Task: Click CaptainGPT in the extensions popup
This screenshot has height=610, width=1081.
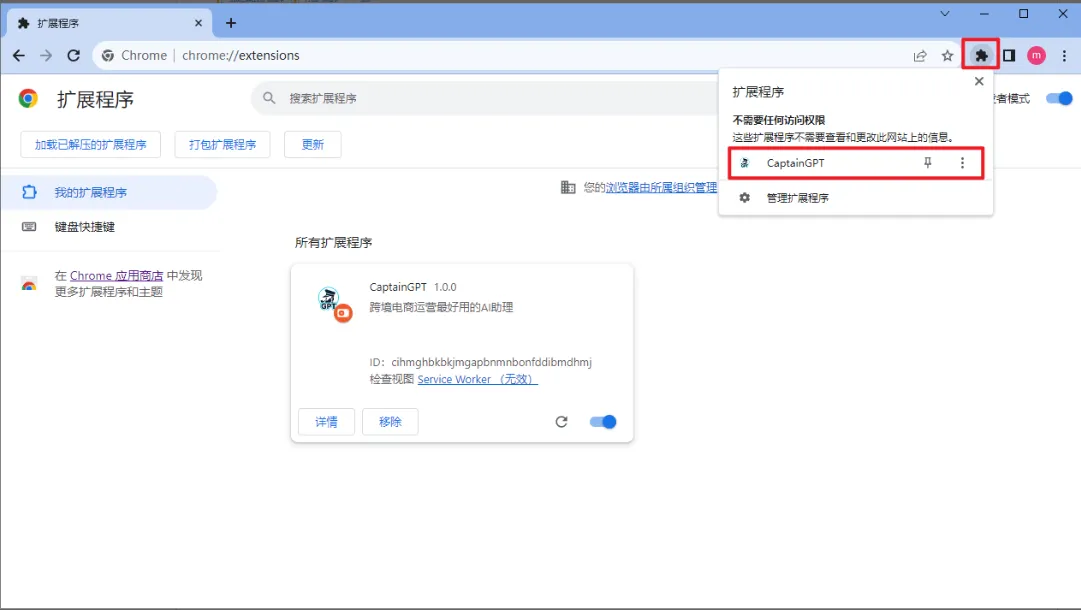Action: [856, 163]
